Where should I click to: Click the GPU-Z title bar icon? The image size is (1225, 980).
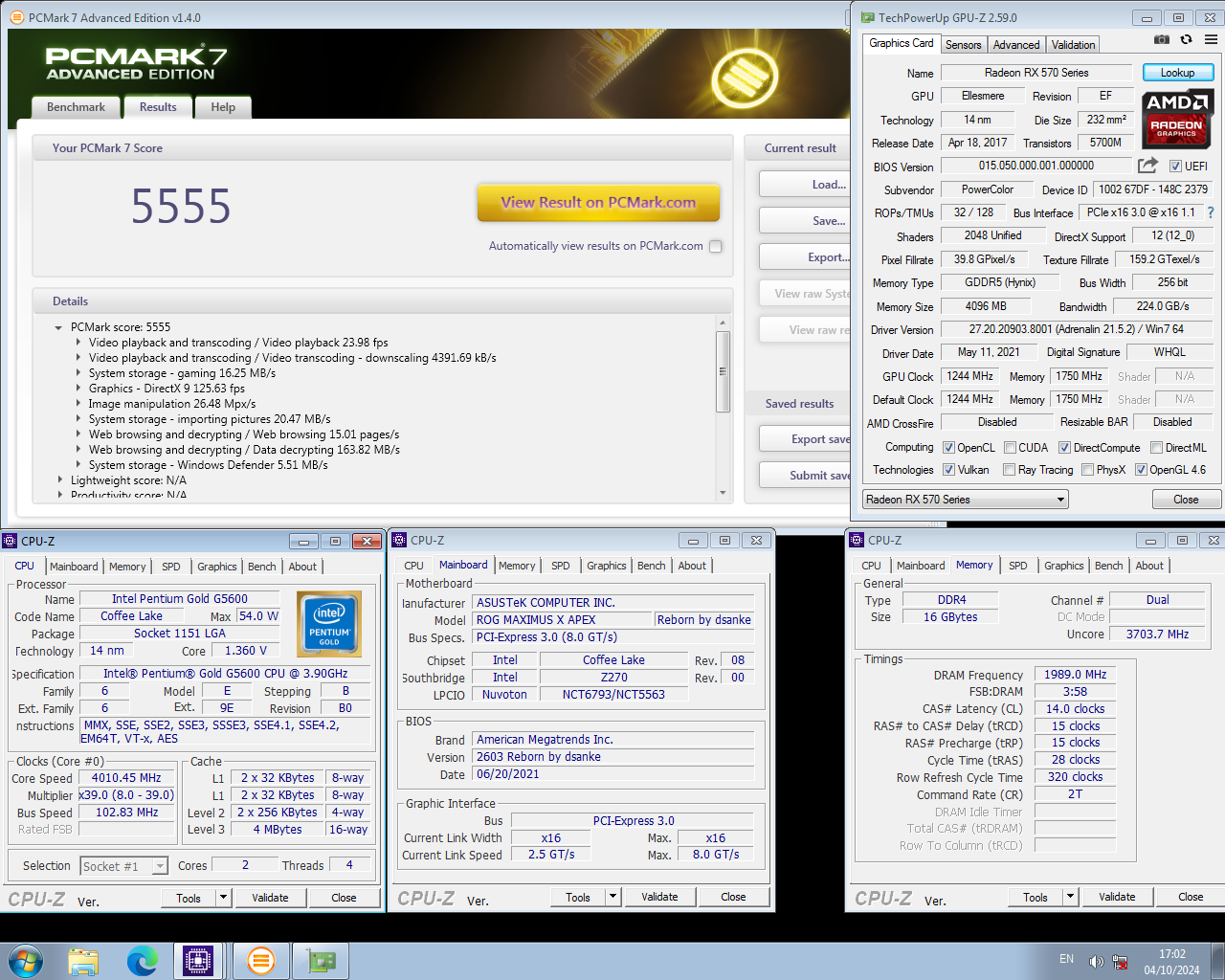coord(867,17)
